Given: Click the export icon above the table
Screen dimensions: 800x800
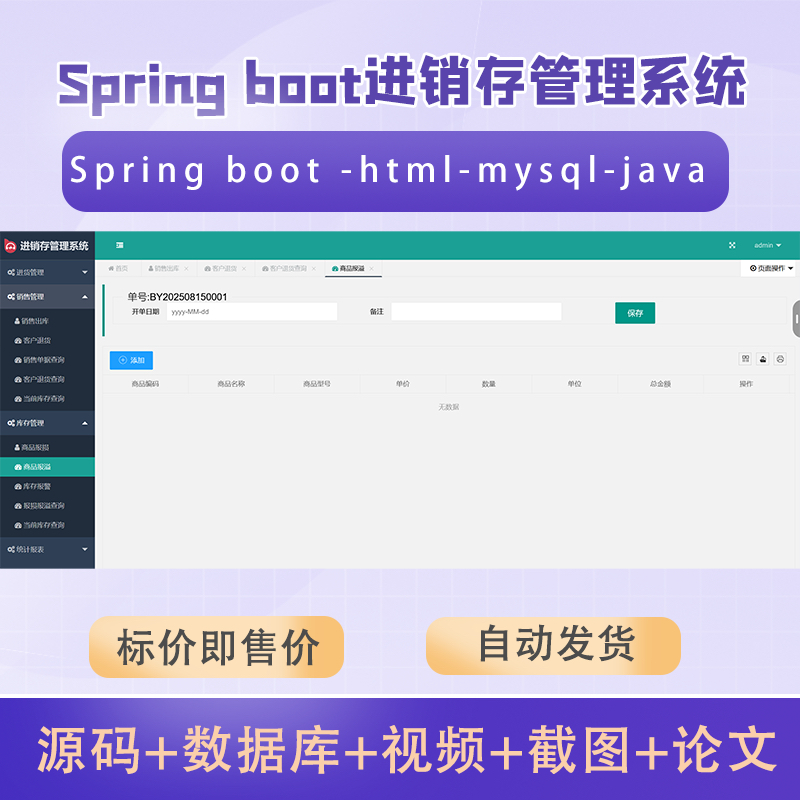Looking at the screenshot, I should [763, 359].
